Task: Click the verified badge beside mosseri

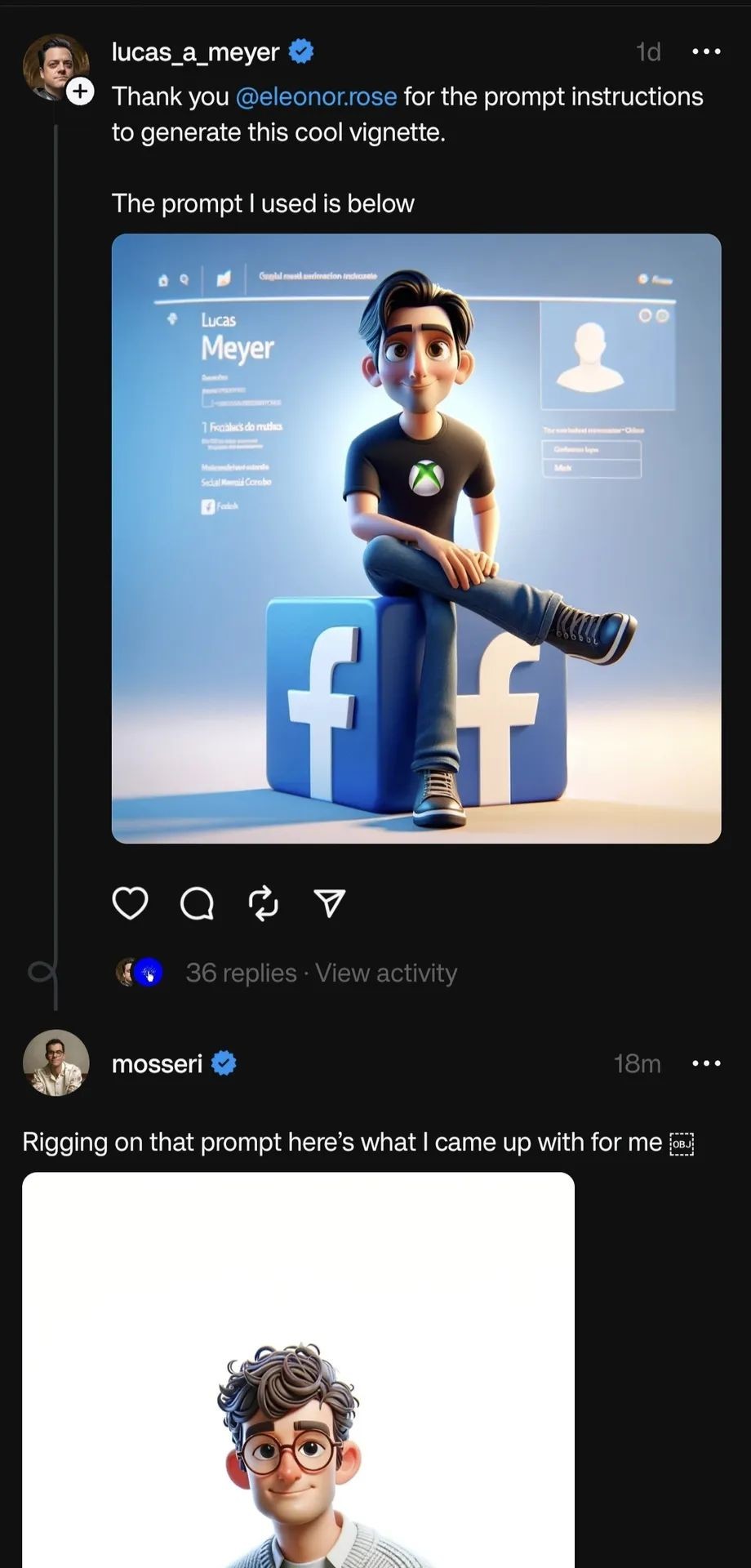Action: coord(224,1063)
